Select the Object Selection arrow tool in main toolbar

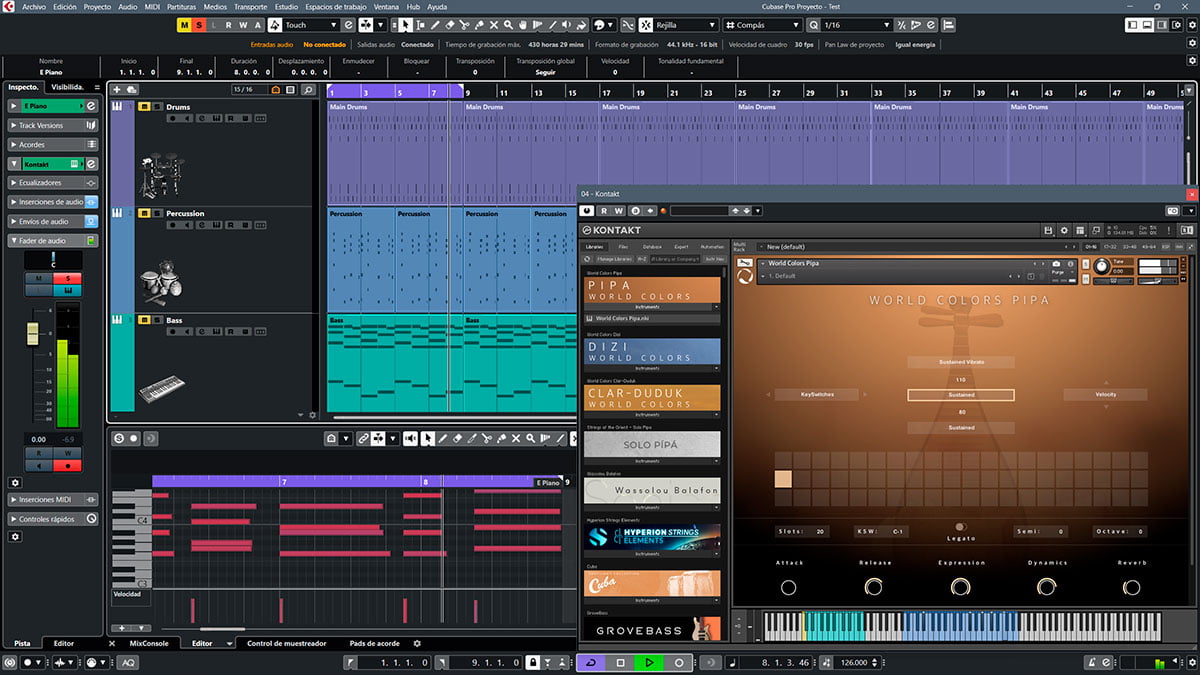tap(406, 25)
